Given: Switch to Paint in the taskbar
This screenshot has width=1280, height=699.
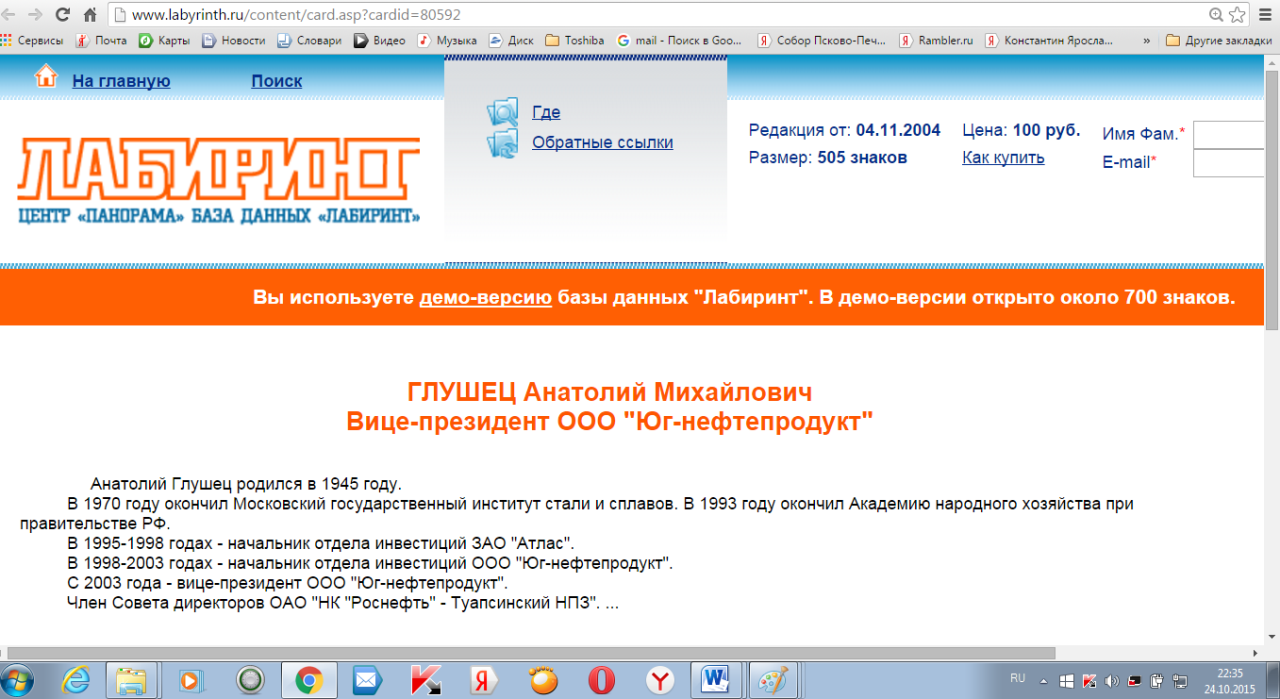Looking at the screenshot, I should tap(774, 681).
